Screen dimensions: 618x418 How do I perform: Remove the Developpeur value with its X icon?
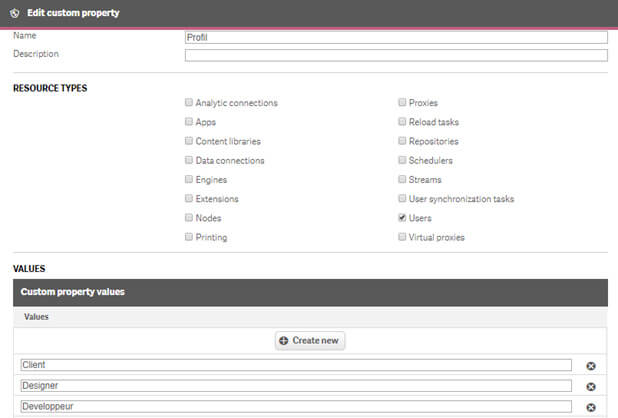[590, 407]
